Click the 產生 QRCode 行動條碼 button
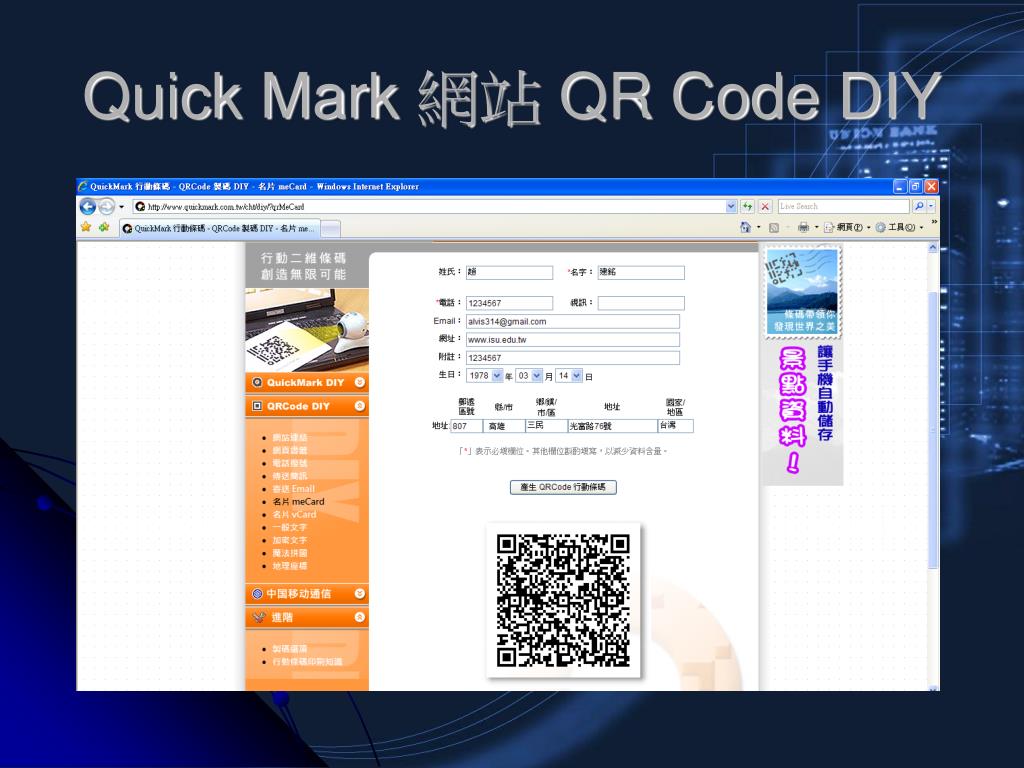This screenshot has height=768, width=1024. [563, 487]
